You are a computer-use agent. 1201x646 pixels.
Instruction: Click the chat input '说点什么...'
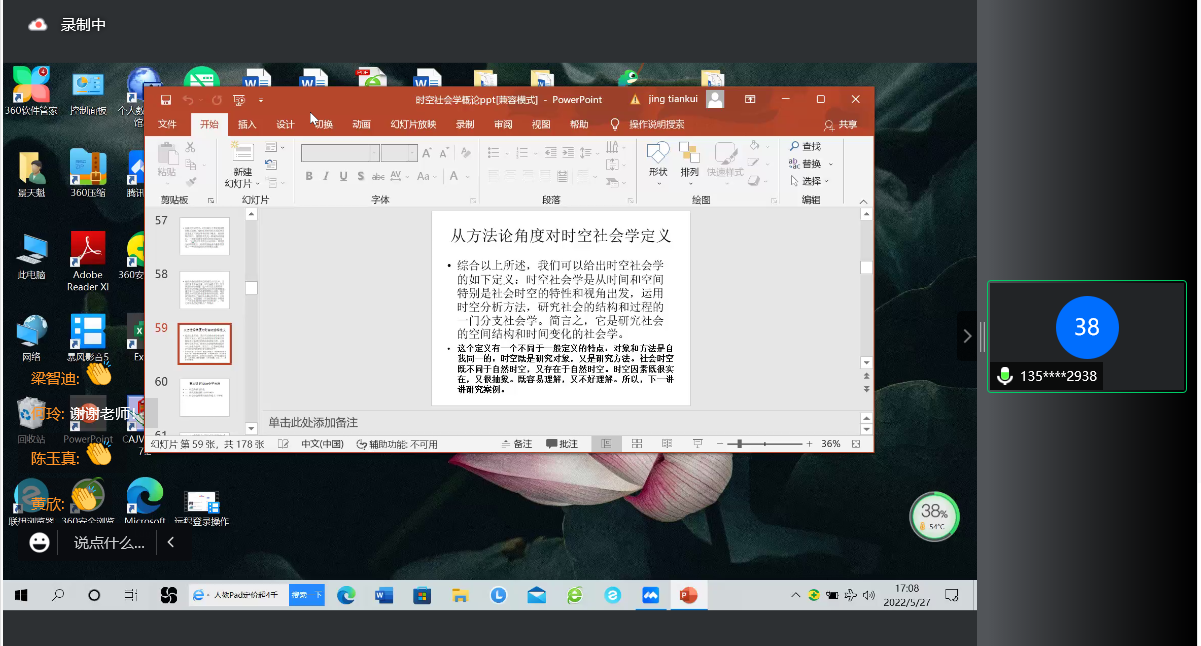point(109,543)
